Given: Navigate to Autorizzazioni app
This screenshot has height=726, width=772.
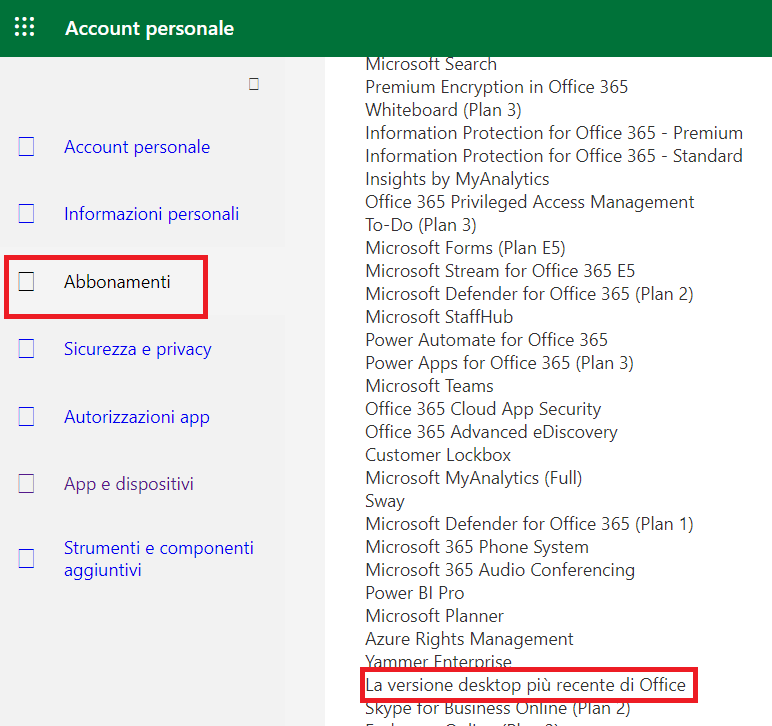Looking at the screenshot, I should [136, 417].
